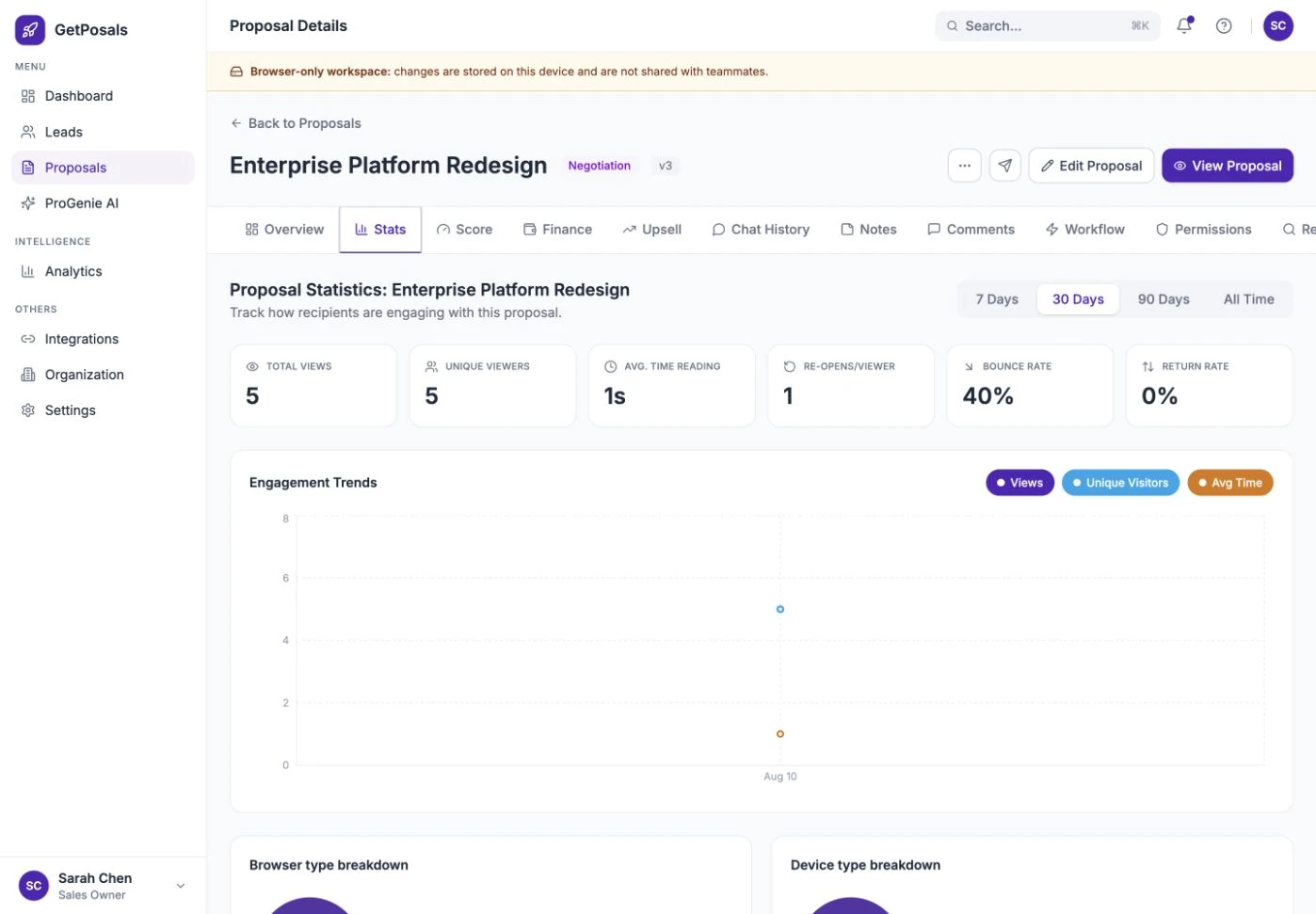Open the Upsell tab
The width and height of the screenshot is (1316, 914).
(x=651, y=230)
